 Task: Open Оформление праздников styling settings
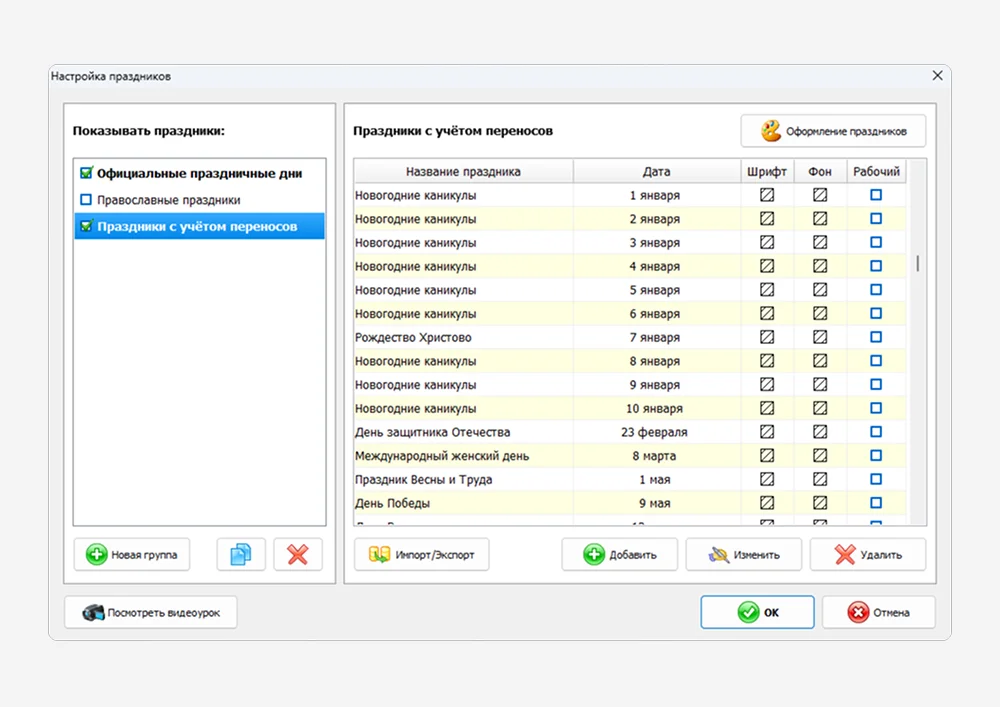click(833, 131)
